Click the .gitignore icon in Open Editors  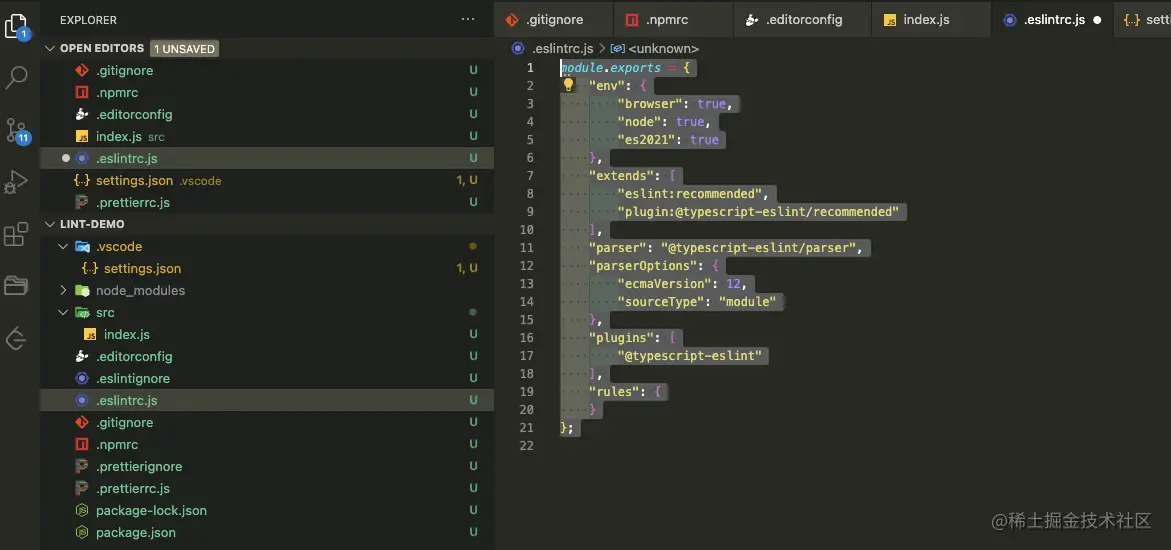pos(82,70)
